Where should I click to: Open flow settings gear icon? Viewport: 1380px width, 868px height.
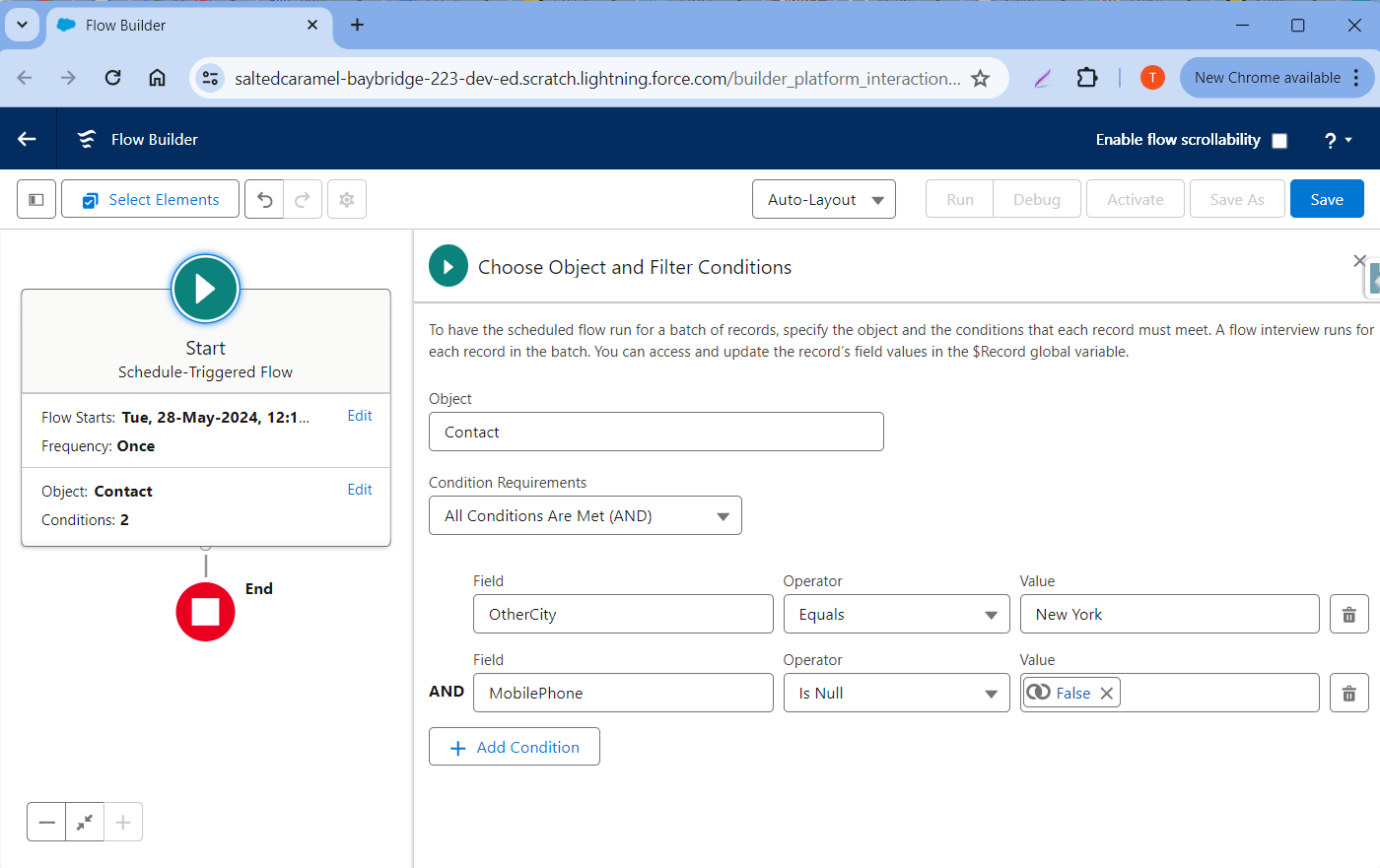pos(347,199)
